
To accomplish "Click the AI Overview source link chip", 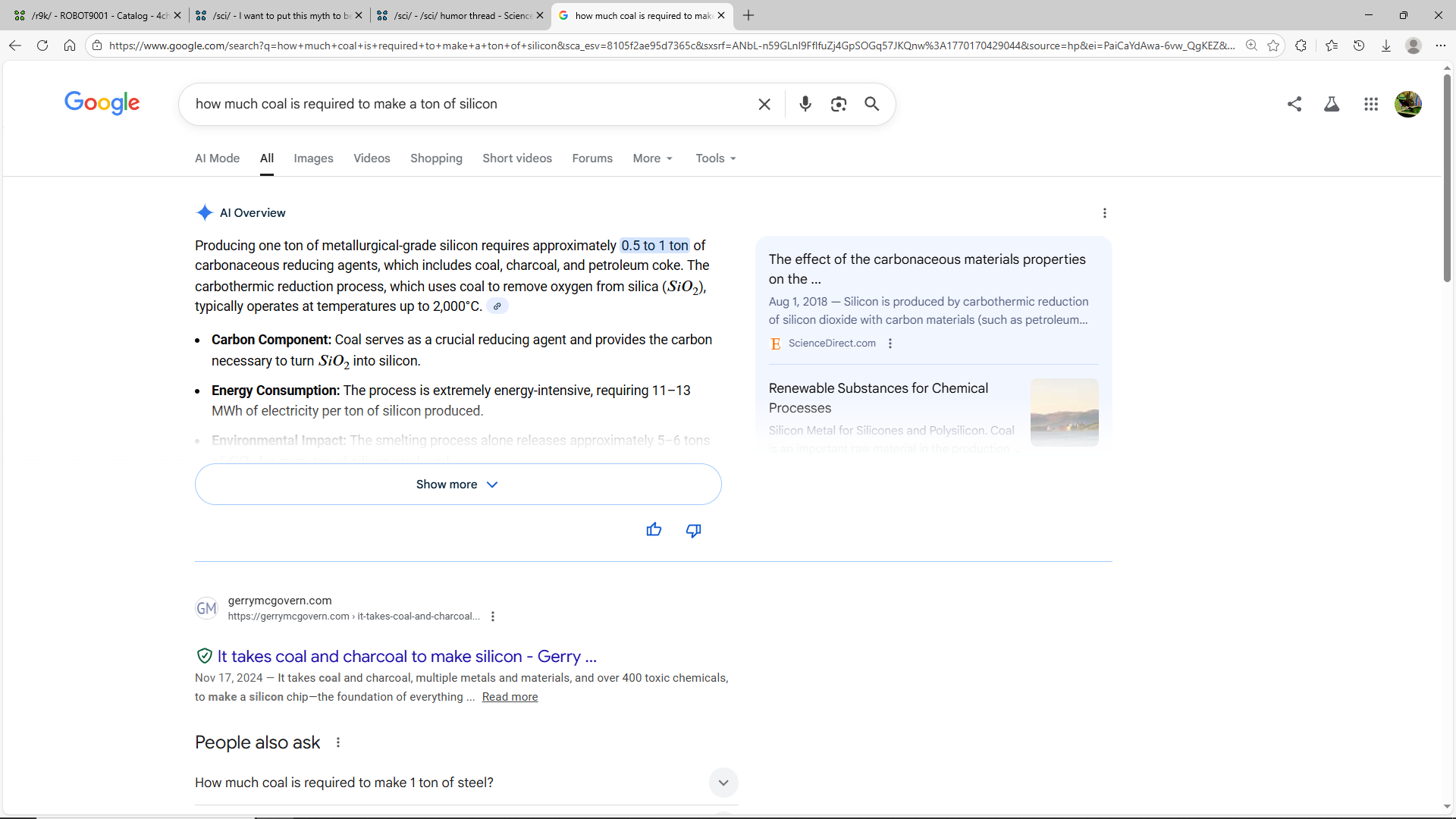I will coord(497,306).
